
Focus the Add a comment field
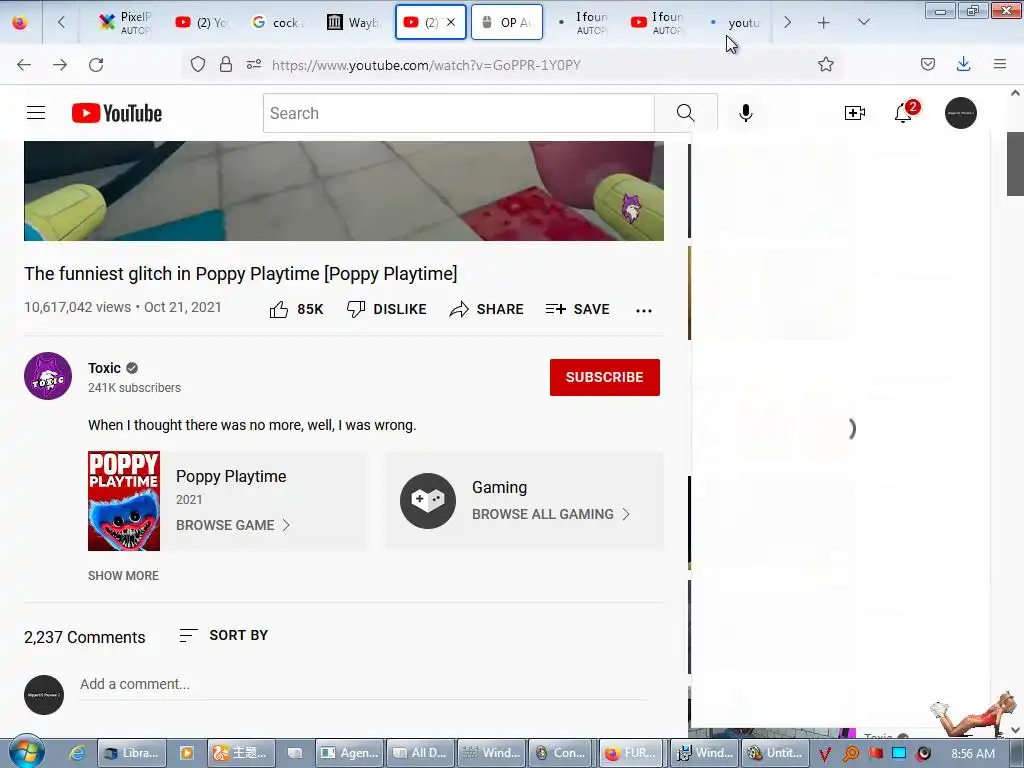[x=363, y=684]
